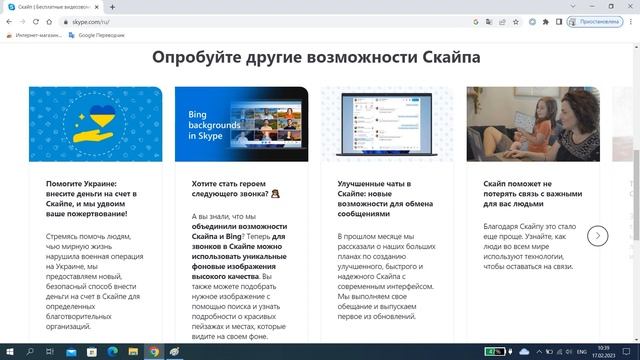The width and height of the screenshot is (640, 360).
Task: Click the skype.com/ru/ address bar
Action: 265,22
